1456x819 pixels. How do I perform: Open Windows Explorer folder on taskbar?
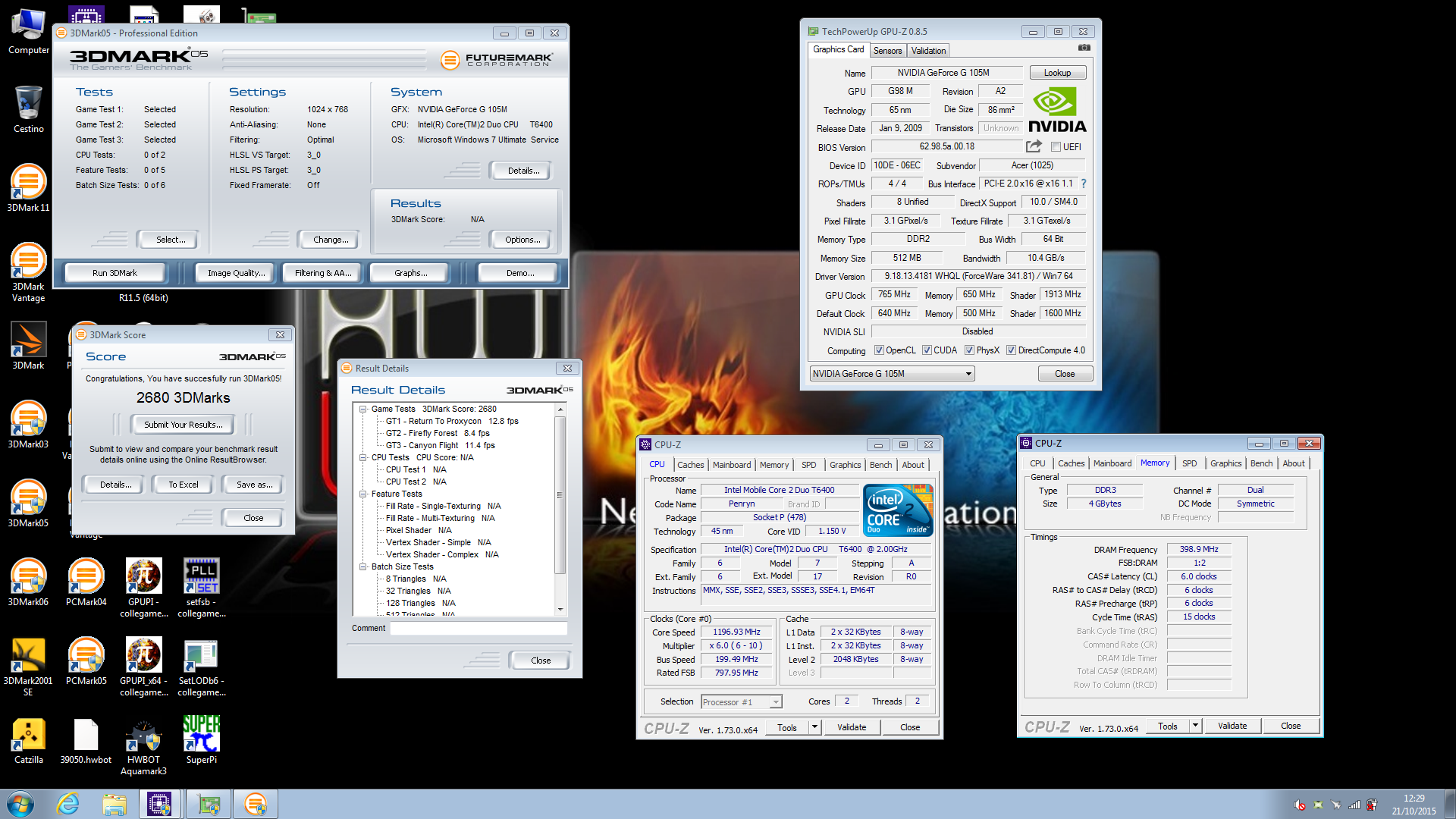tap(115, 804)
